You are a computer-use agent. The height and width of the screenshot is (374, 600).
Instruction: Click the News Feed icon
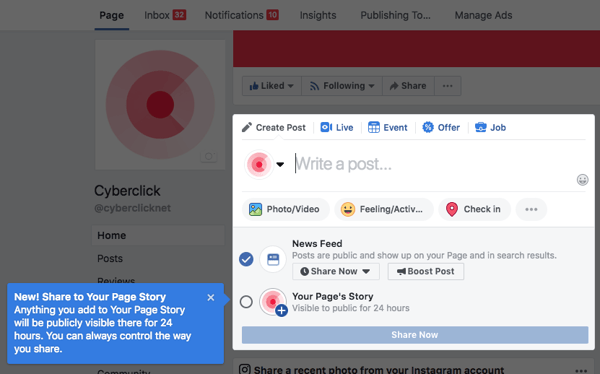click(x=273, y=259)
